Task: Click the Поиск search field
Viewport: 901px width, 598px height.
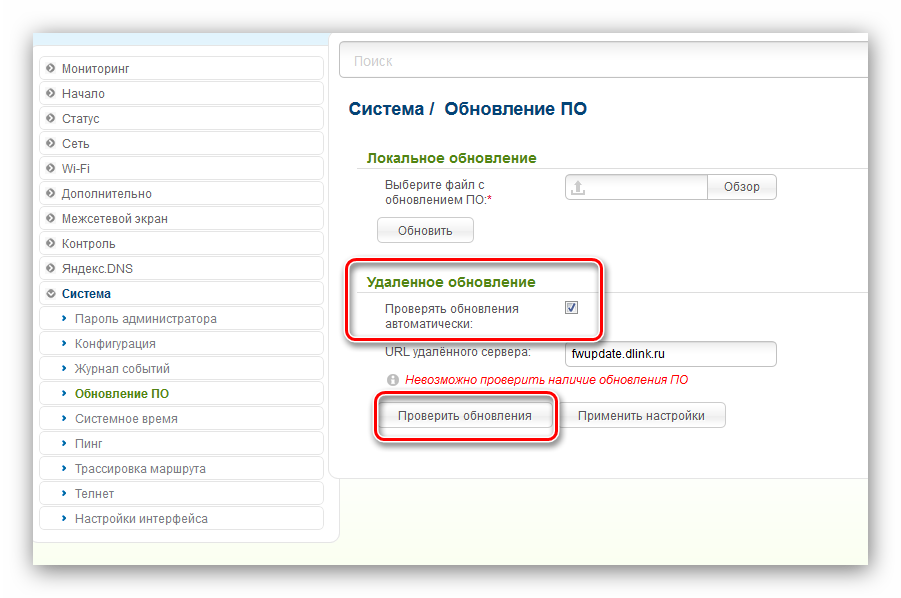Action: pyautogui.click(x=603, y=60)
